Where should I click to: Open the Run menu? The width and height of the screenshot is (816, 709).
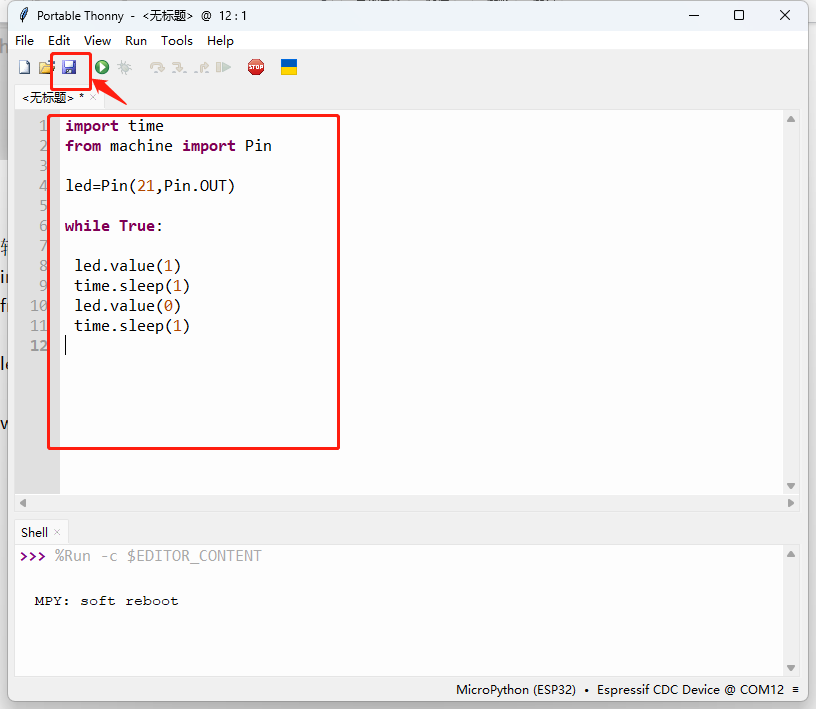point(136,41)
